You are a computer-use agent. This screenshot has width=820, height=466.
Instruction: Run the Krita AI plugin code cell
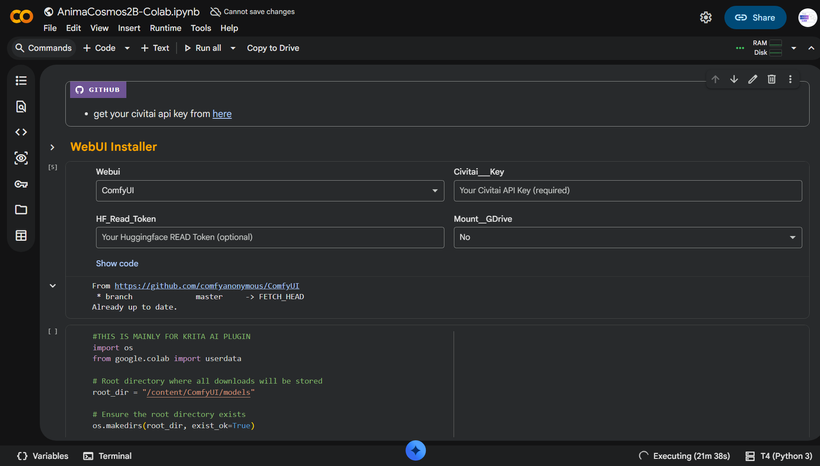(x=53, y=332)
